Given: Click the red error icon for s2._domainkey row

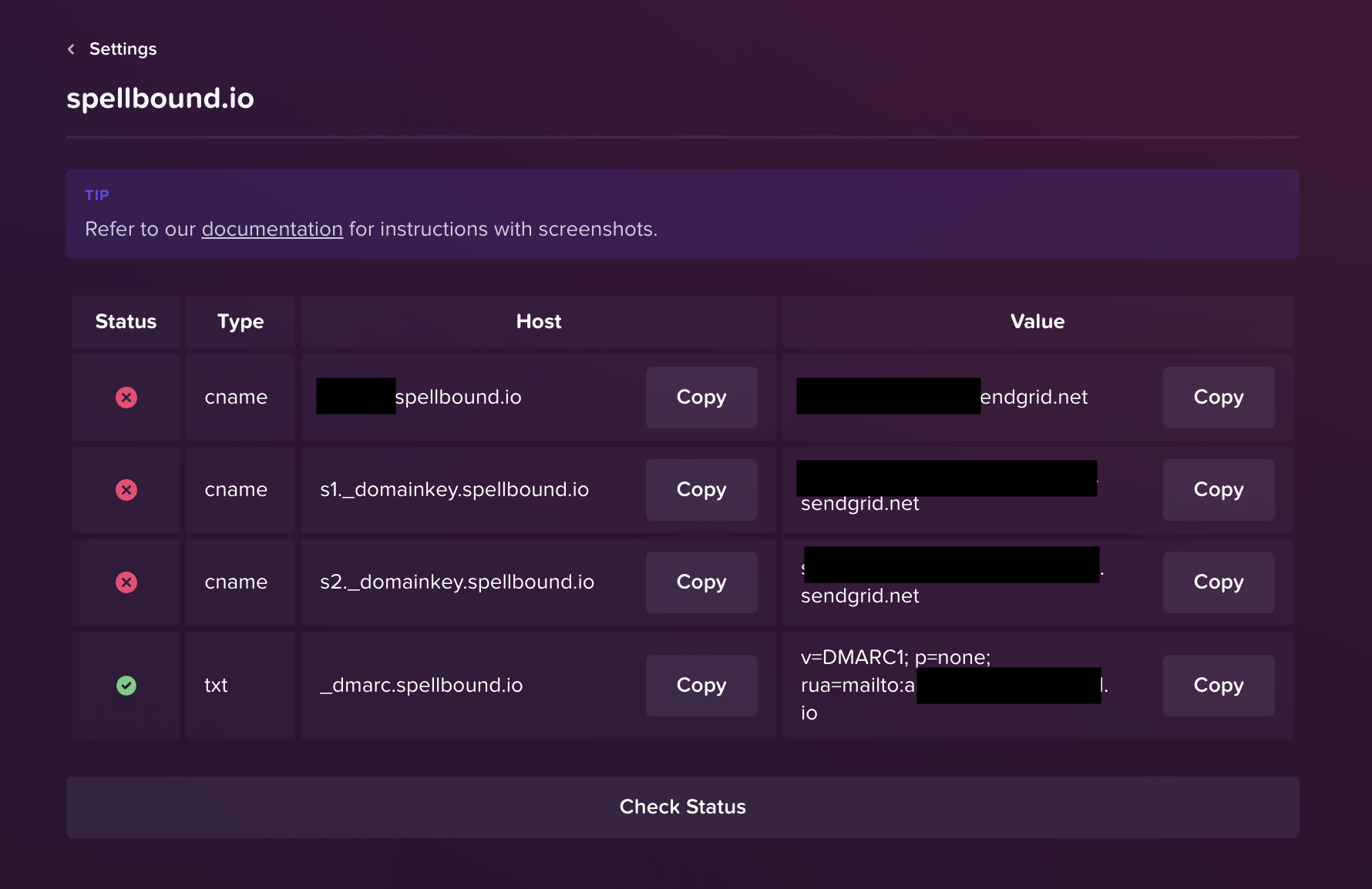Looking at the screenshot, I should (x=126, y=582).
